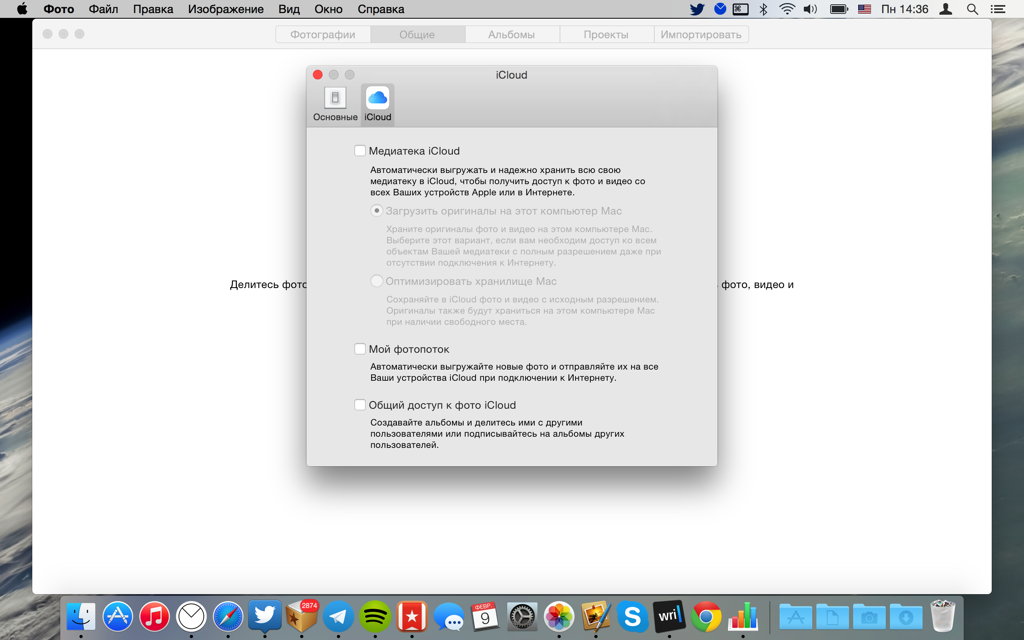The width and height of the screenshot is (1024, 640).
Task: Launch App Store from the Dock
Action: [118, 616]
